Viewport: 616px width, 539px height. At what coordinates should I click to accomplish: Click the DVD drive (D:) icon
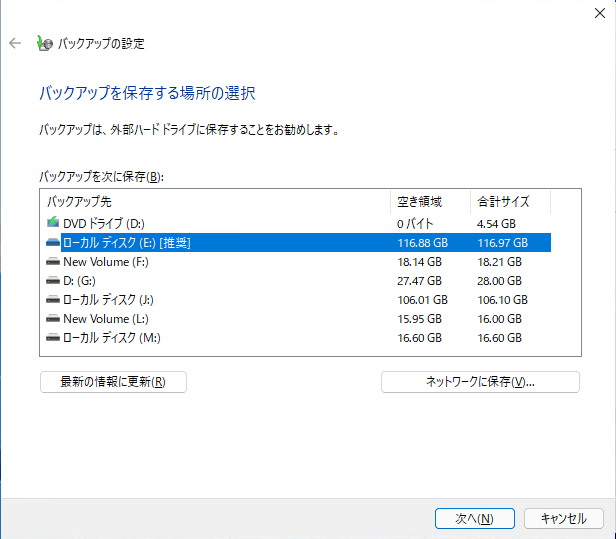click(53, 223)
